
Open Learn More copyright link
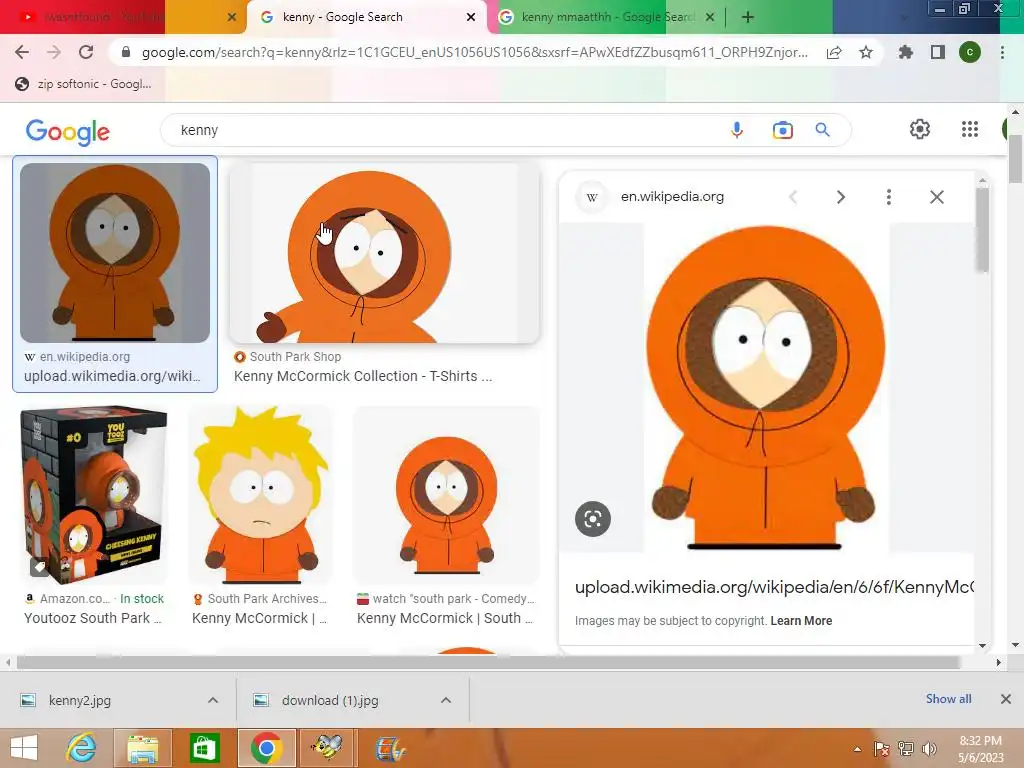click(x=801, y=620)
